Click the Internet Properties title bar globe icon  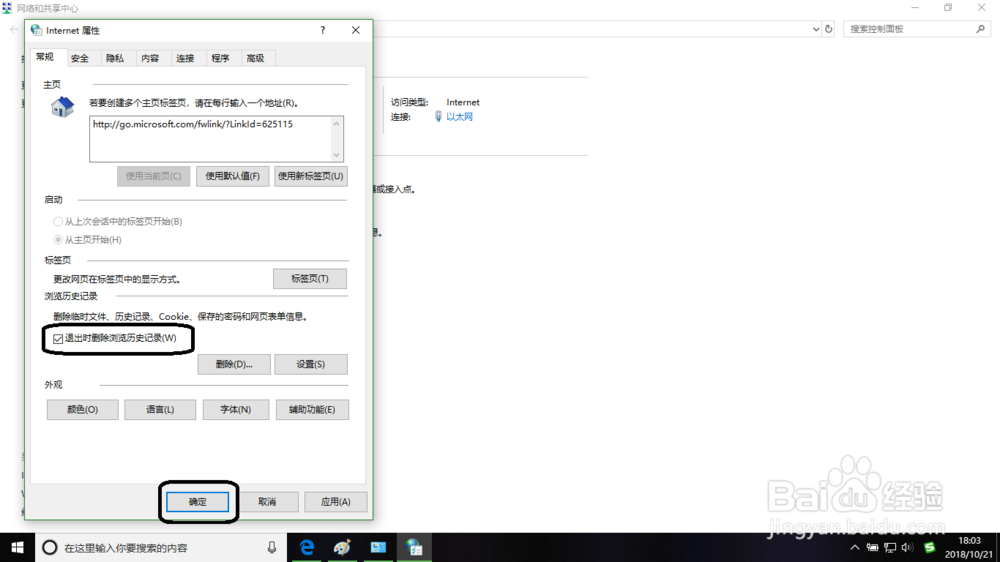click(x=36, y=30)
